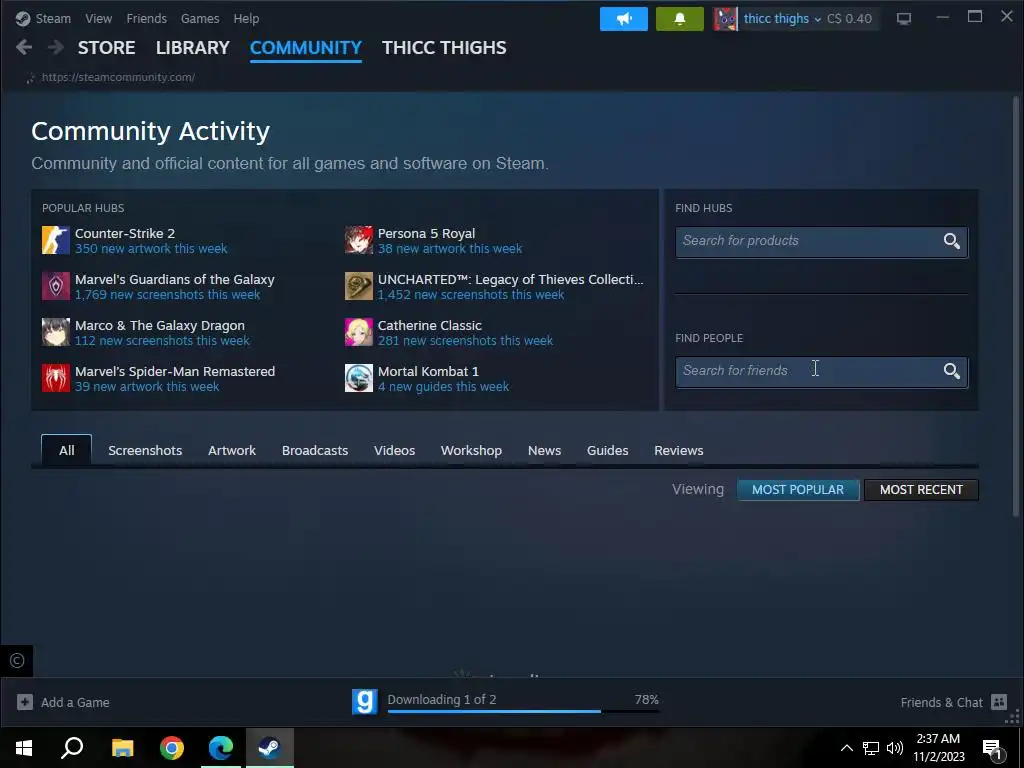Click the UNCHARTED hub icon
The image size is (1024, 768).
(359, 286)
